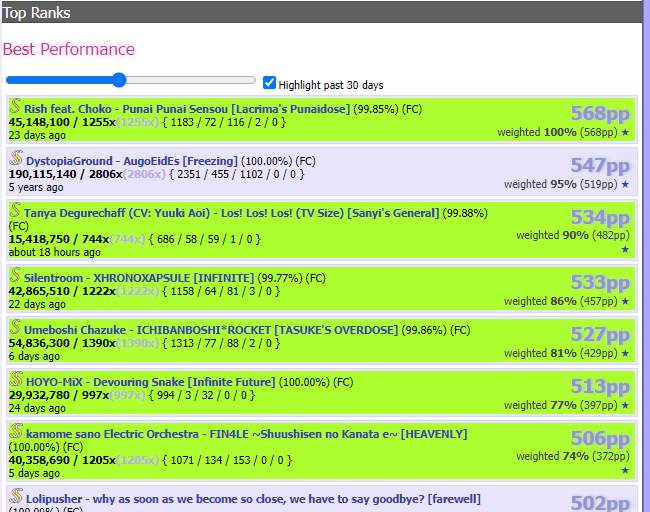
Task: Click 'weighted 100% (568pp)' text
Action: tap(558, 132)
